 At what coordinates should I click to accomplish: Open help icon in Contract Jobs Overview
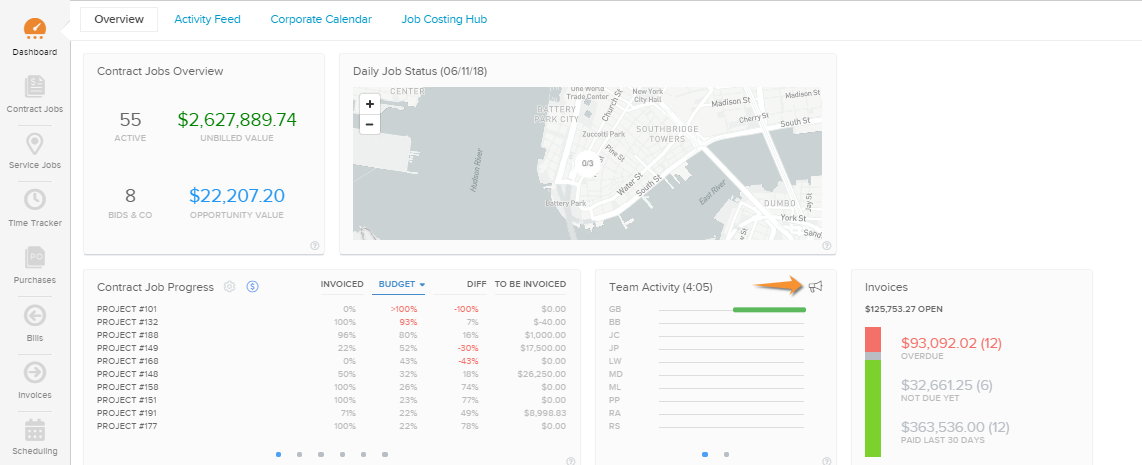point(314,245)
